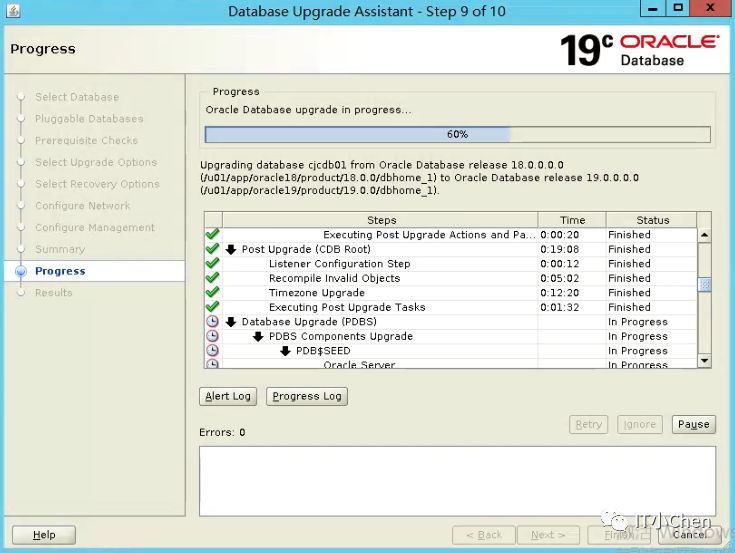This screenshot has height=553, width=735.
Task: Open the Progress Log
Action: coord(307,396)
